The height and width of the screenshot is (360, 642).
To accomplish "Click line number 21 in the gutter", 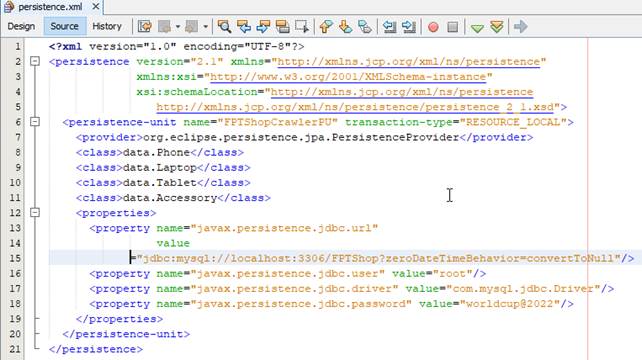I will (15, 349).
